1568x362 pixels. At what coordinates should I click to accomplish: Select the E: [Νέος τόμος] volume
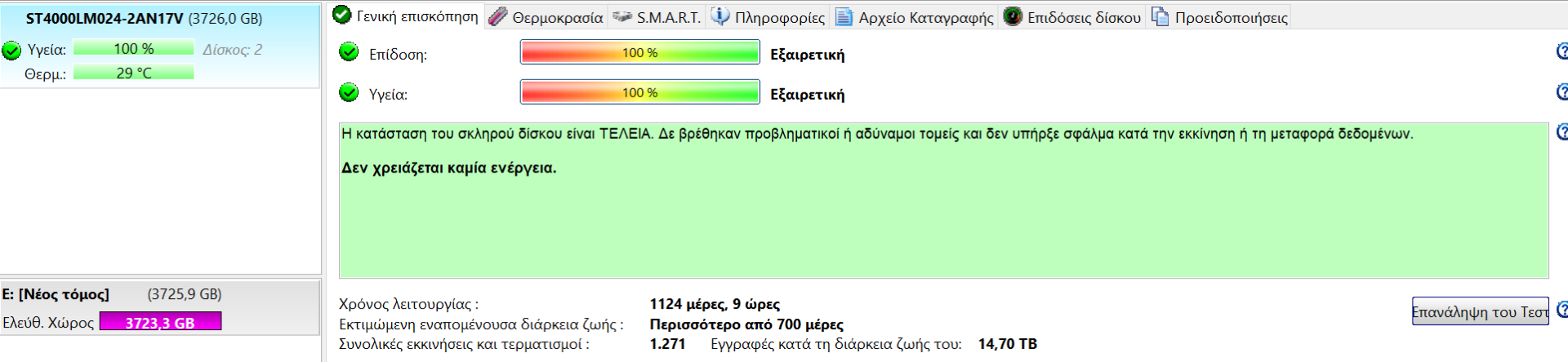pos(160,308)
